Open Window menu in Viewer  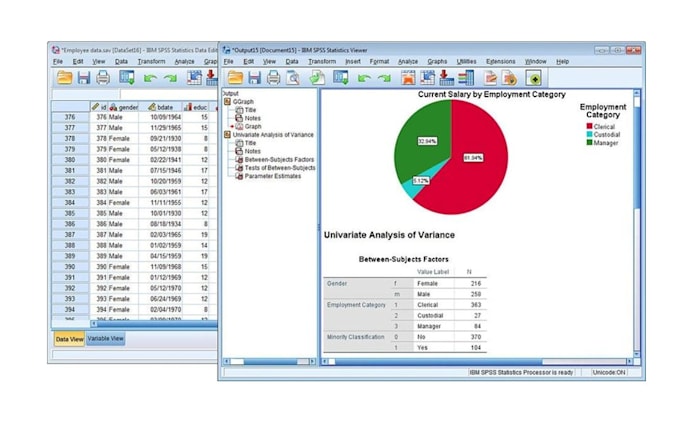536,62
